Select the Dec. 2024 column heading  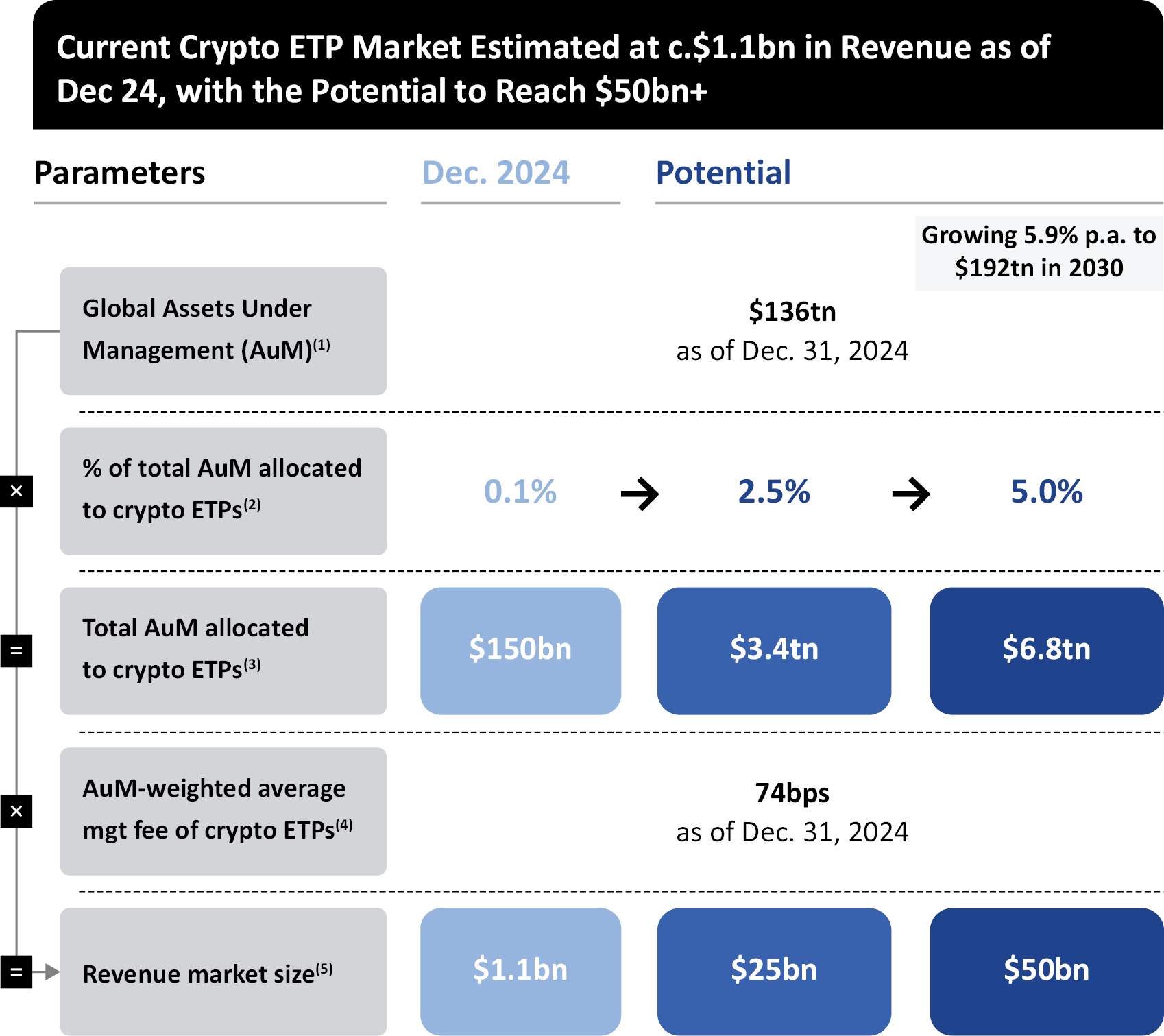point(496,173)
